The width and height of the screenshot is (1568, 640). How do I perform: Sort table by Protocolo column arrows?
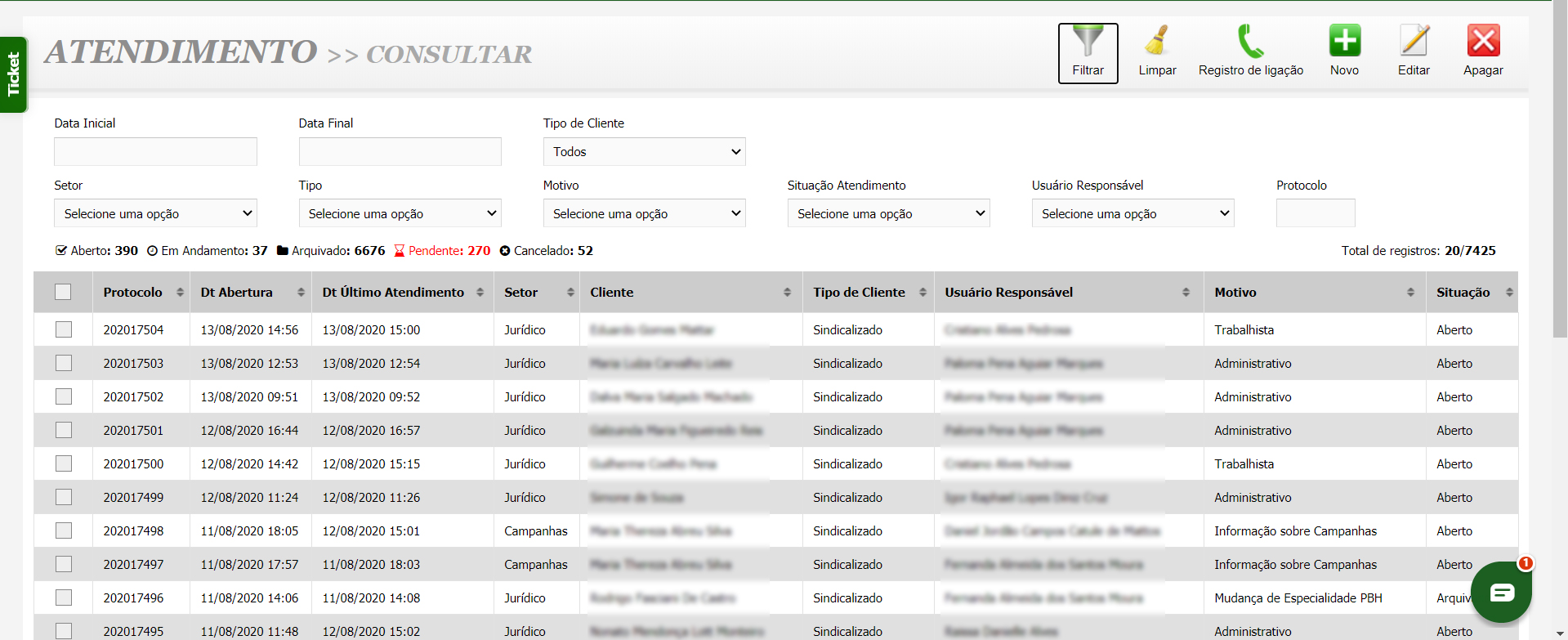tap(180, 293)
